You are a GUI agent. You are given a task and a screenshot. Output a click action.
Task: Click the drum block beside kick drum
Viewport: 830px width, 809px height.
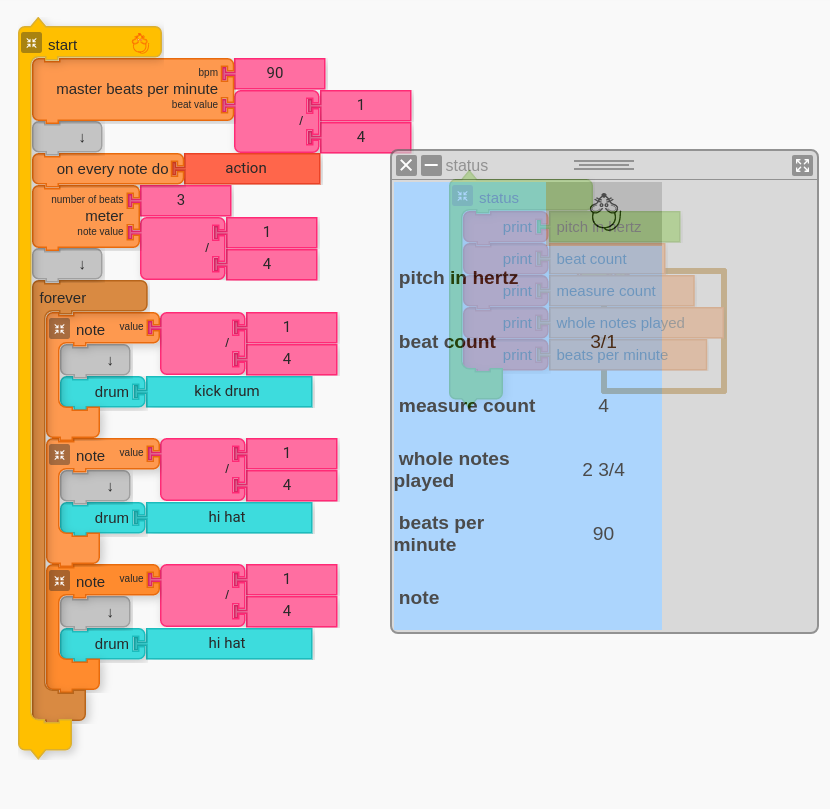click(x=102, y=392)
